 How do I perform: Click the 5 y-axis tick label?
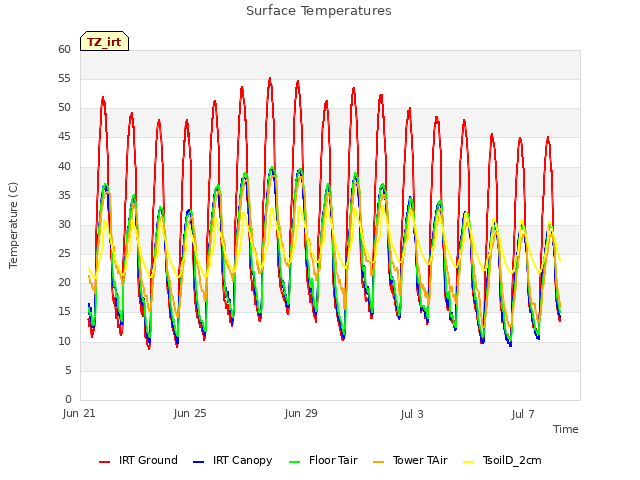[x=68, y=371]
